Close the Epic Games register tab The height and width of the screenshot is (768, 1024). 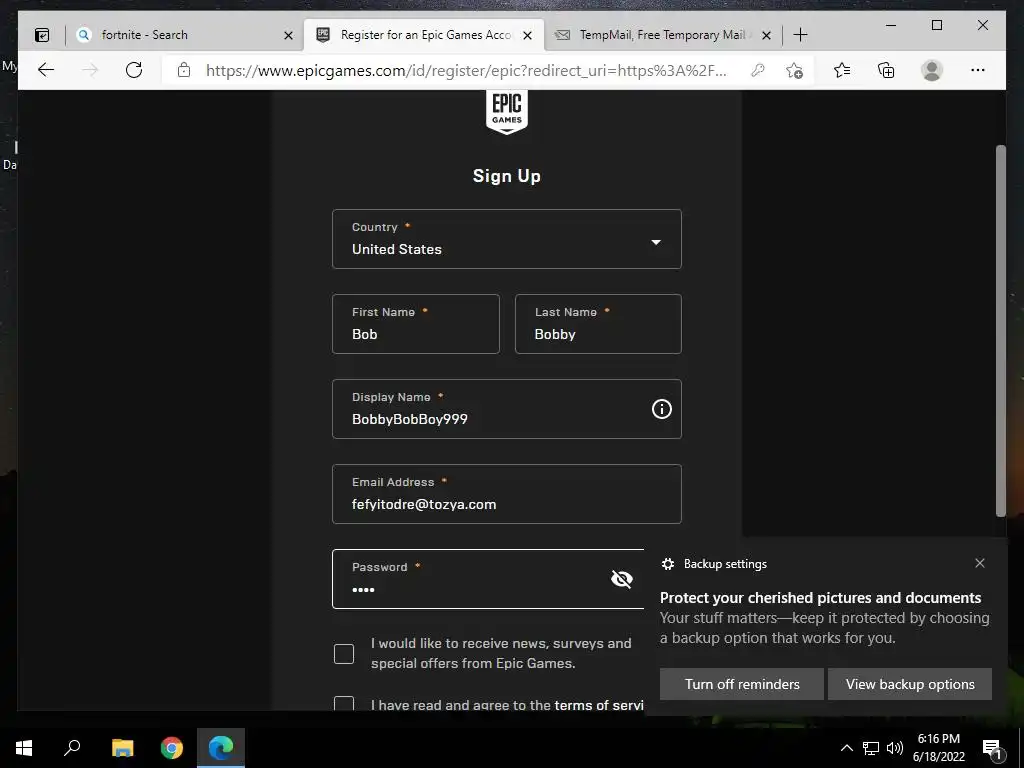pyautogui.click(x=528, y=35)
